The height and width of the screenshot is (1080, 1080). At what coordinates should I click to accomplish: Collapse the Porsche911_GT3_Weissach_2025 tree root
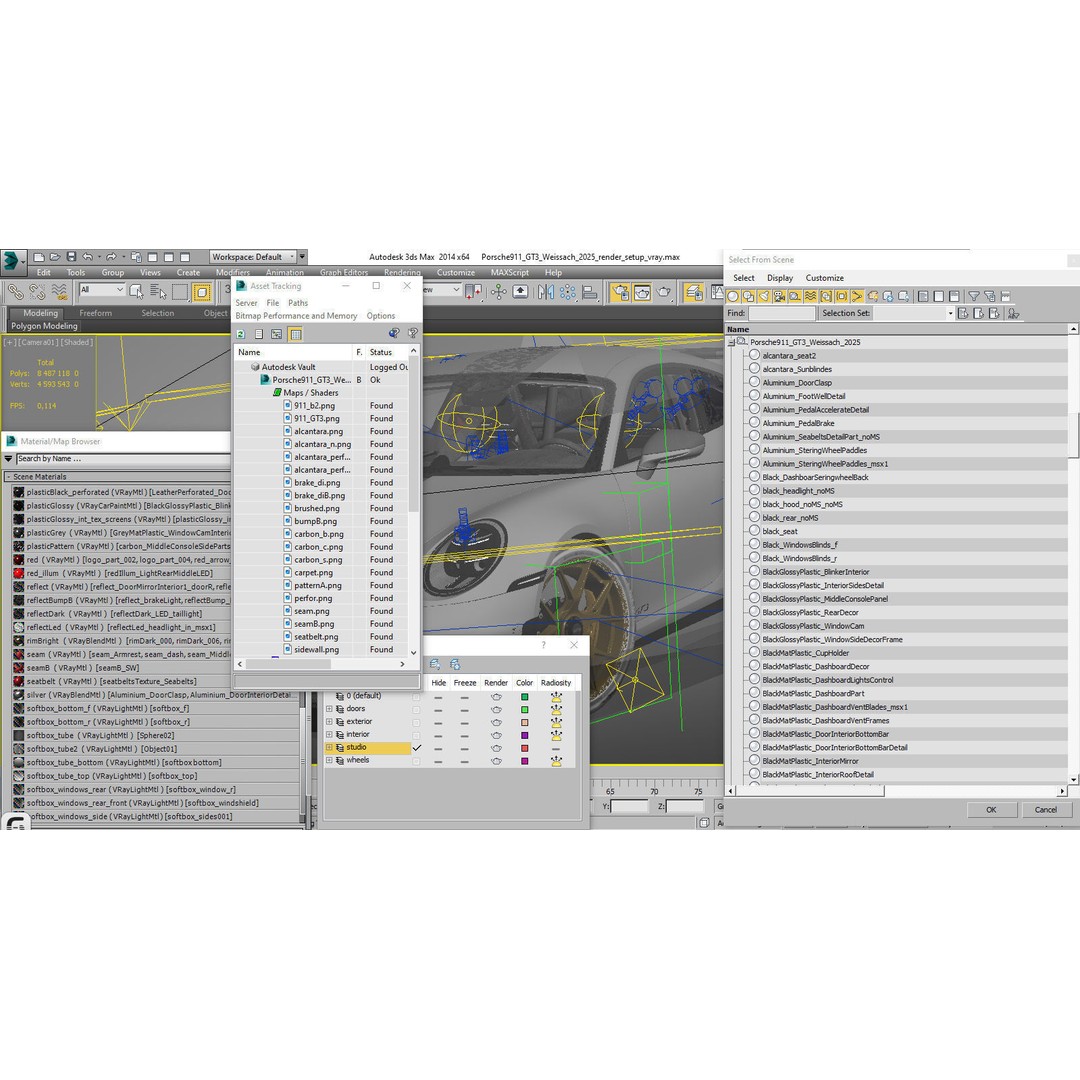click(x=731, y=342)
